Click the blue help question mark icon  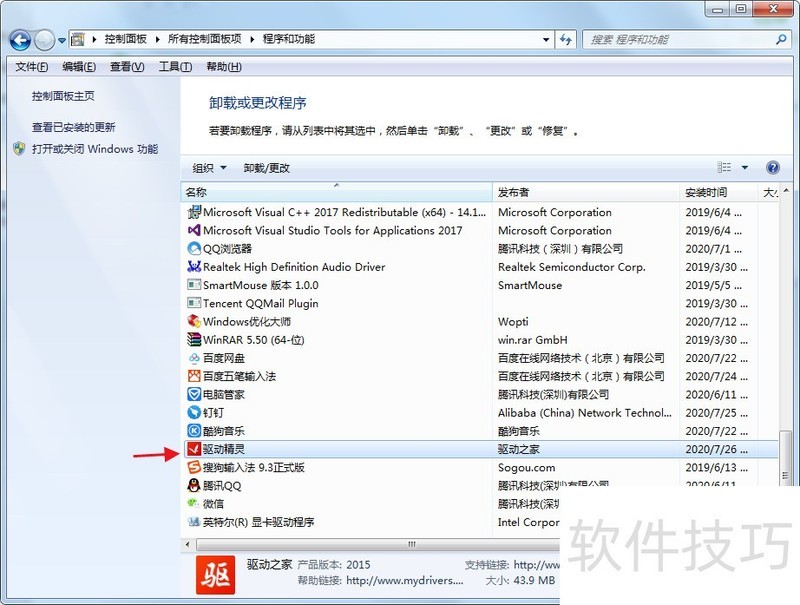click(x=773, y=167)
